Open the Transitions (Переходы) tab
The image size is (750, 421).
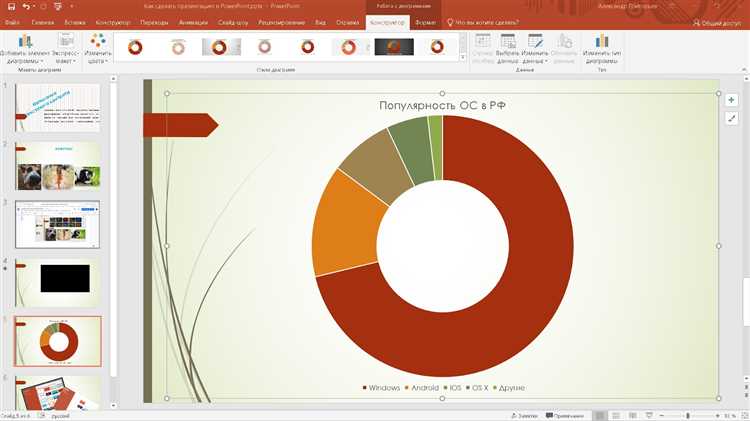[x=154, y=22]
